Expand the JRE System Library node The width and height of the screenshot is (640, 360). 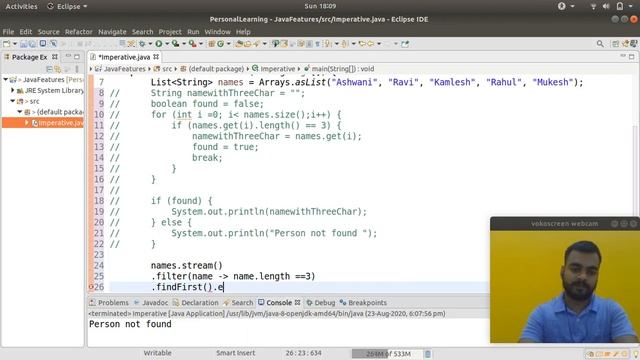click(x=13, y=90)
